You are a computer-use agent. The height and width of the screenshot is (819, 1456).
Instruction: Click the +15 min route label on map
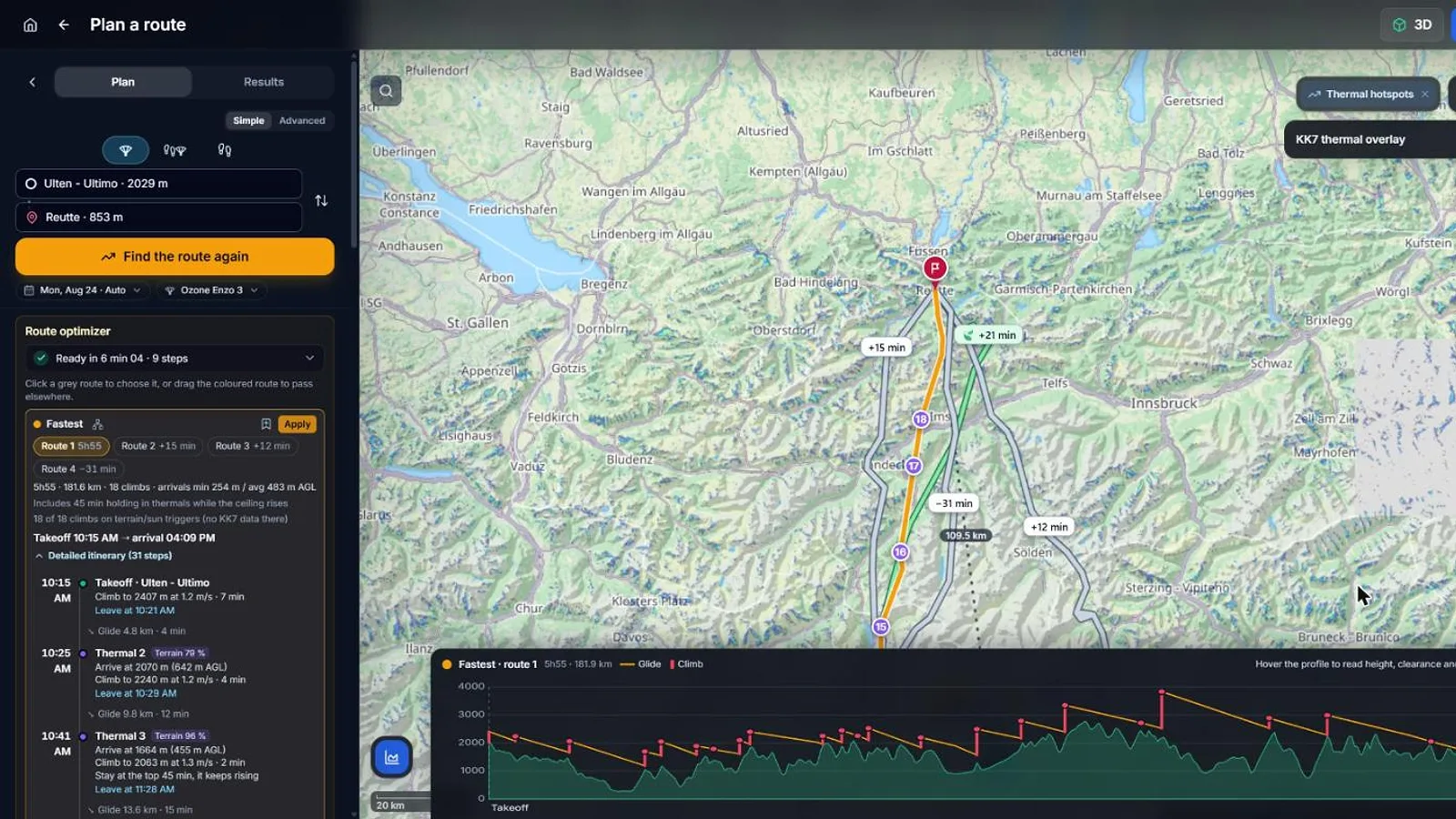tap(886, 347)
